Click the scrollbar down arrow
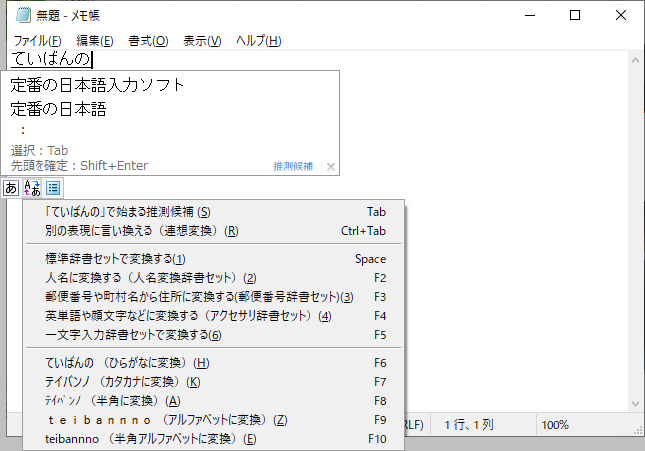645x451 pixels. 635,404
